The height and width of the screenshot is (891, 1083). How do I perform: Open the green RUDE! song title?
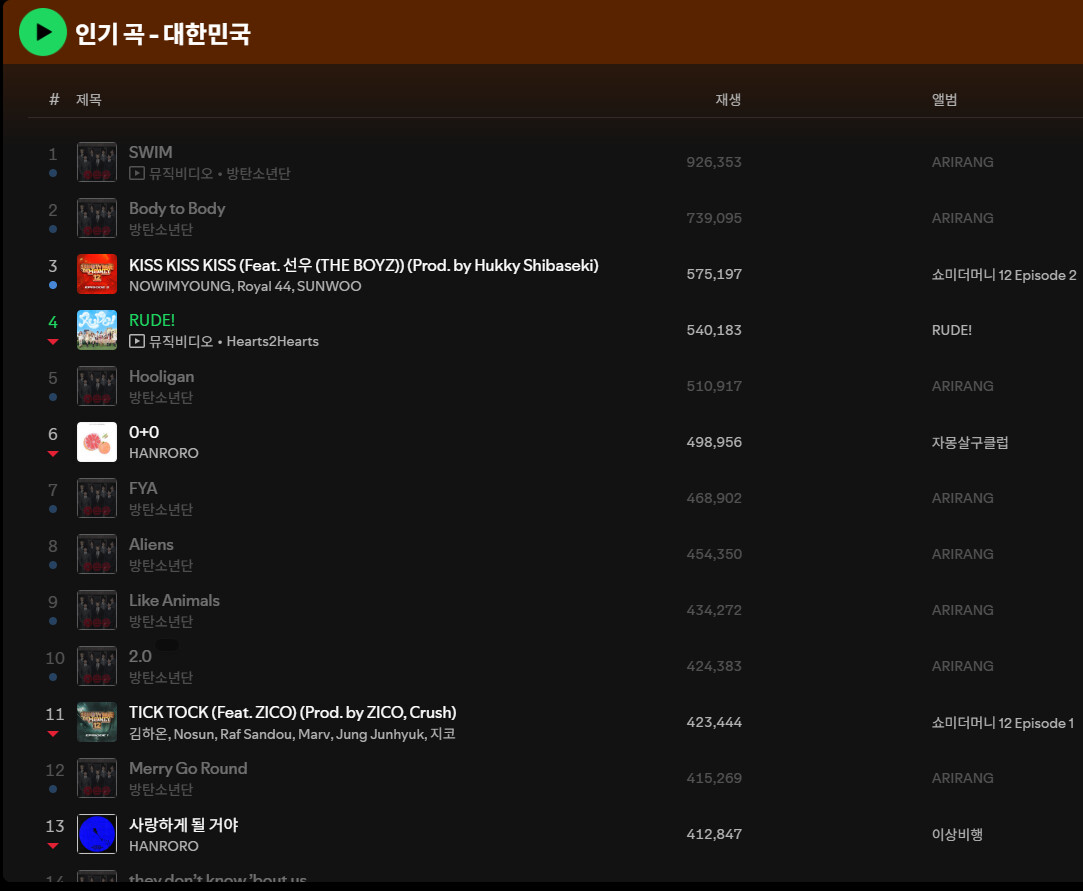coord(152,320)
